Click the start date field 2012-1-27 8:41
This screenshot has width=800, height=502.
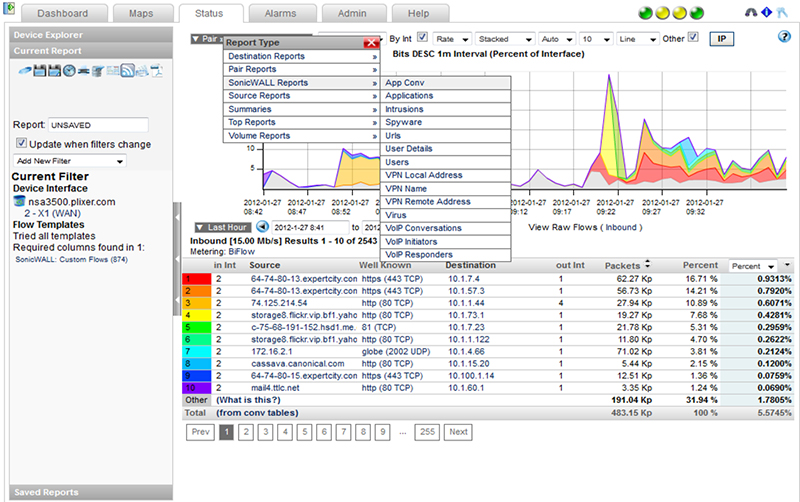(310, 228)
